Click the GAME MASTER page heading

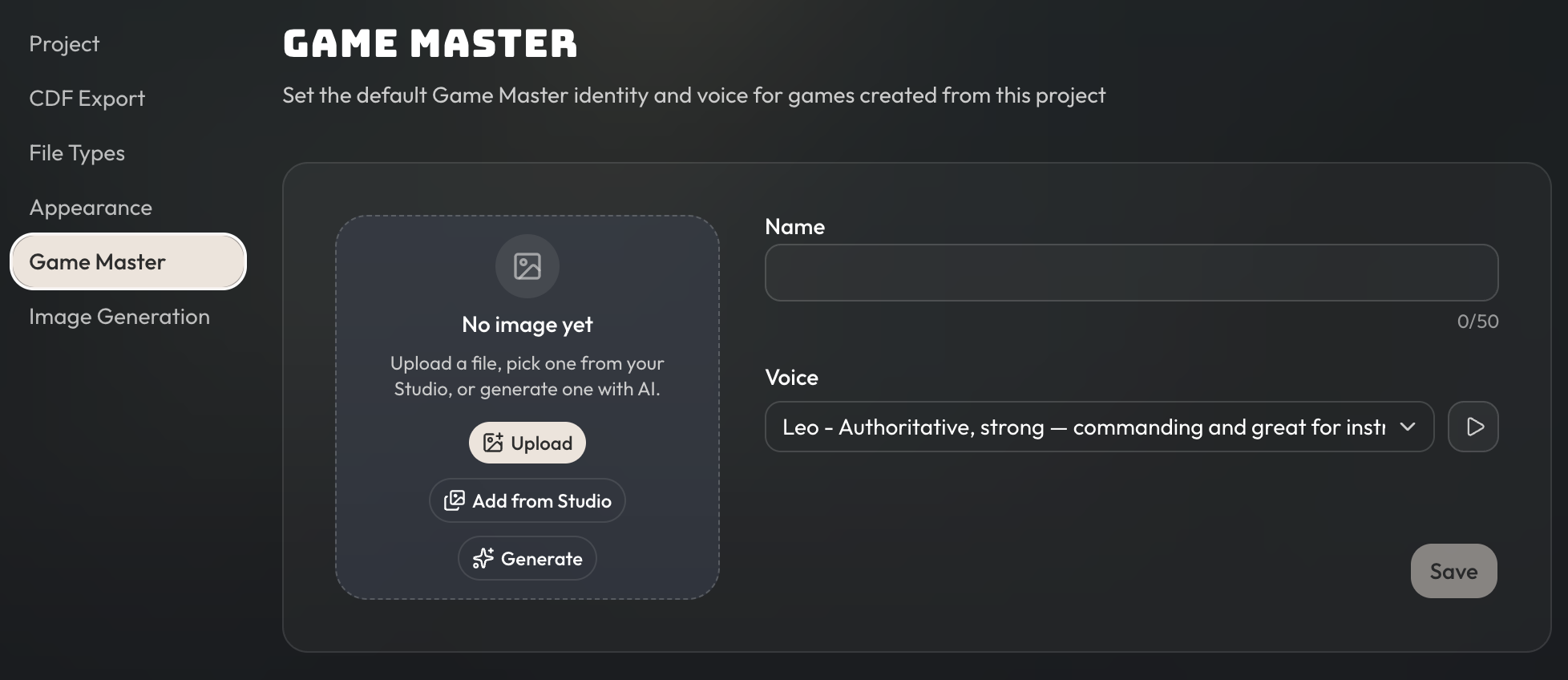tap(430, 43)
